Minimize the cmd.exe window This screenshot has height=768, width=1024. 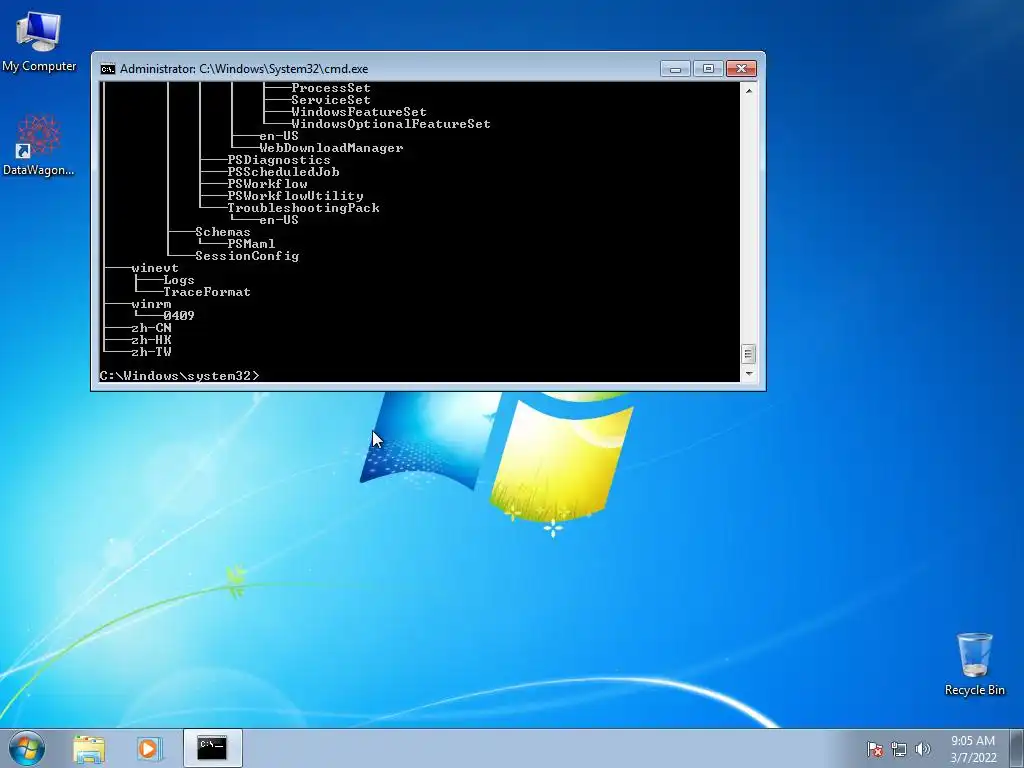pos(675,69)
